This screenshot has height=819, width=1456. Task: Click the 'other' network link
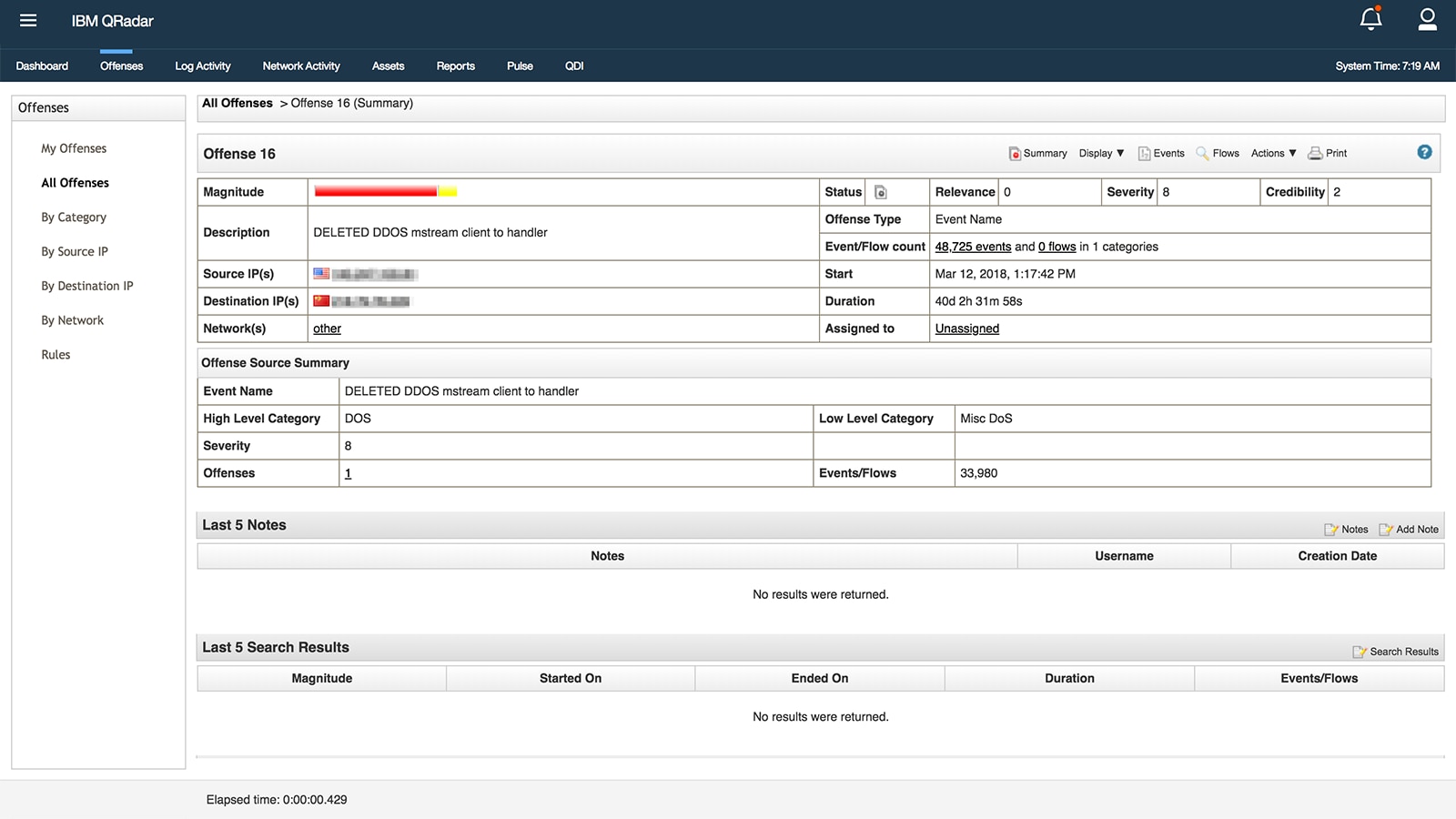tap(327, 329)
